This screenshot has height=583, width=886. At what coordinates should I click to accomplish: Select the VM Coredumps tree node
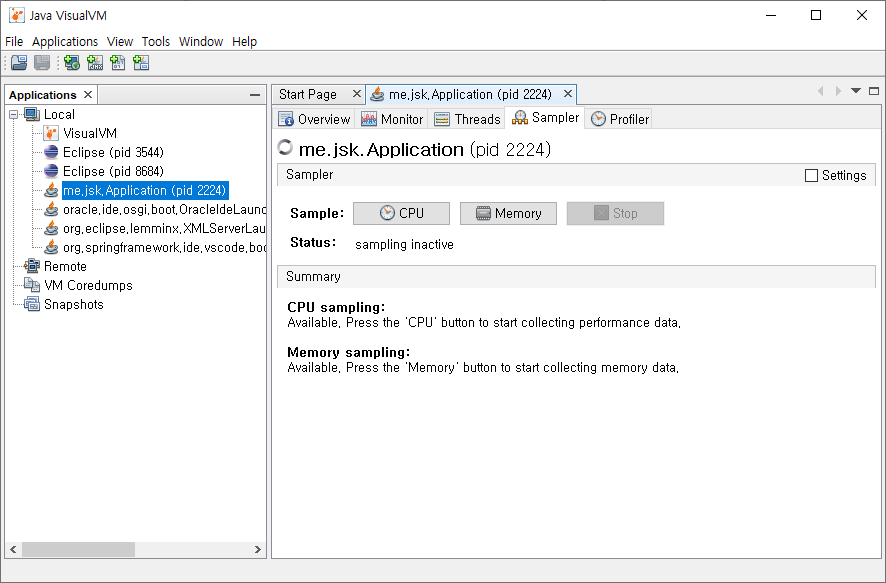click(x=88, y=285)
